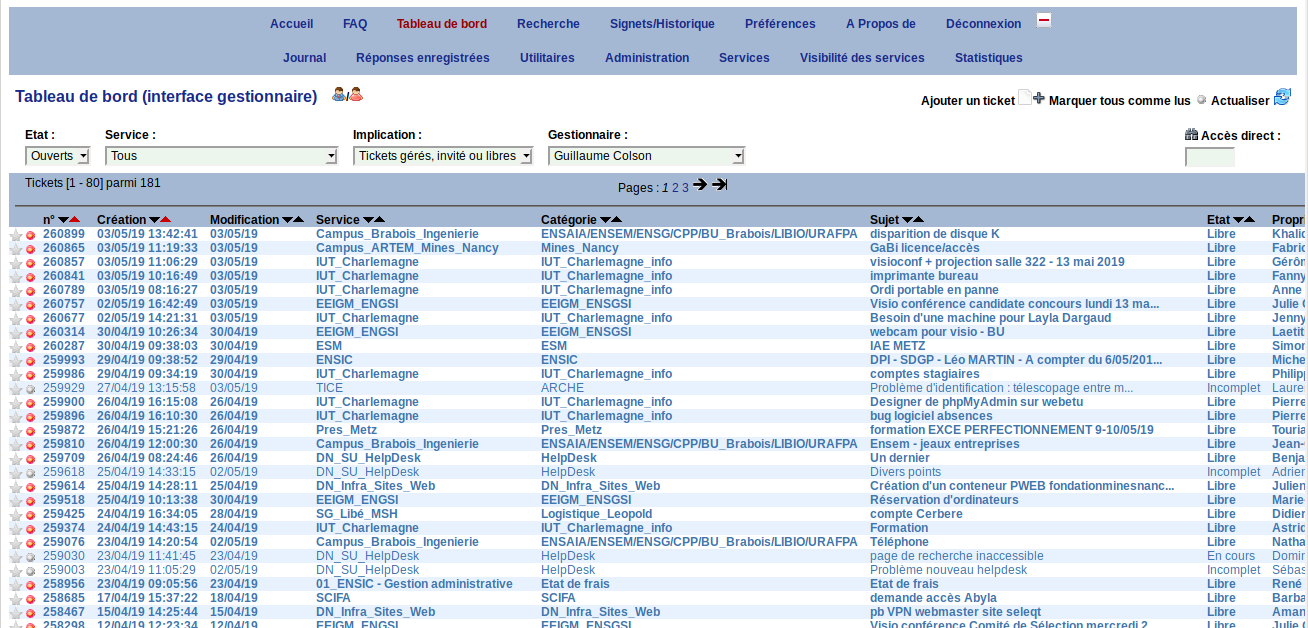Screen dimensions: 1308x628
Task: Jump to last page arrow icon
Action: tap(719, 185)
